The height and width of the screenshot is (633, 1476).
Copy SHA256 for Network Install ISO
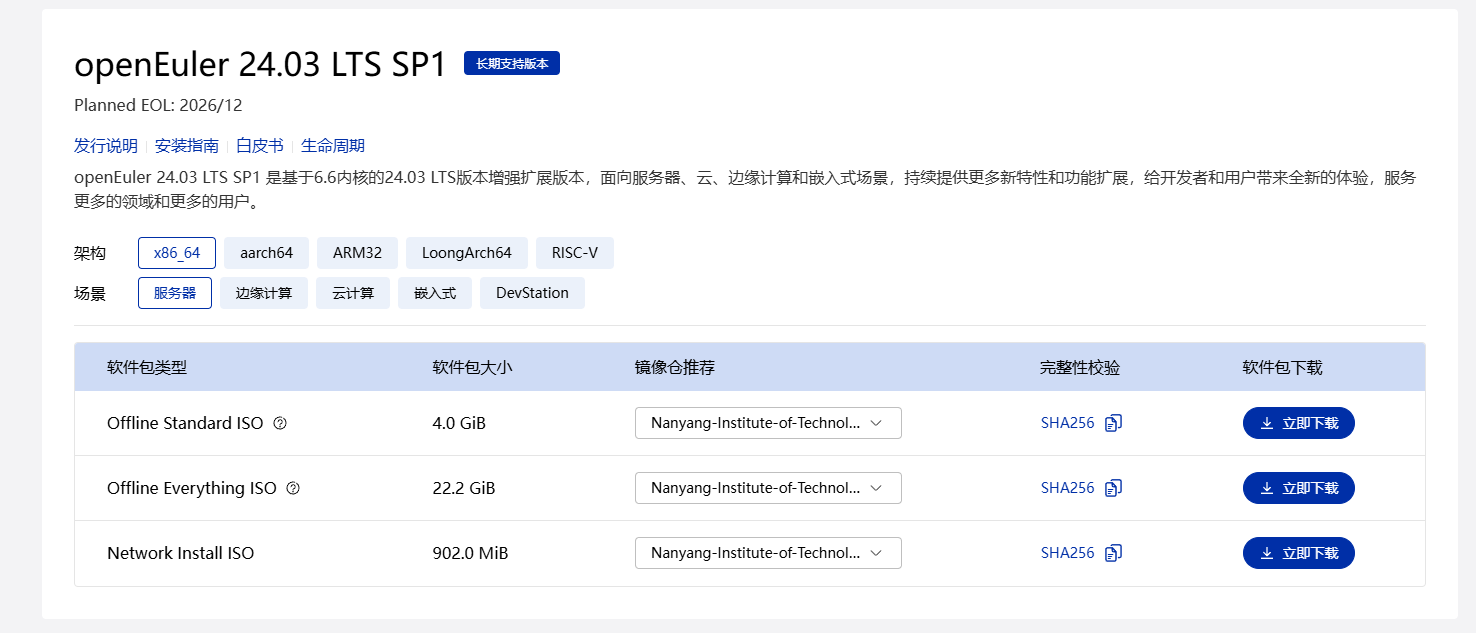point(1114,553)
